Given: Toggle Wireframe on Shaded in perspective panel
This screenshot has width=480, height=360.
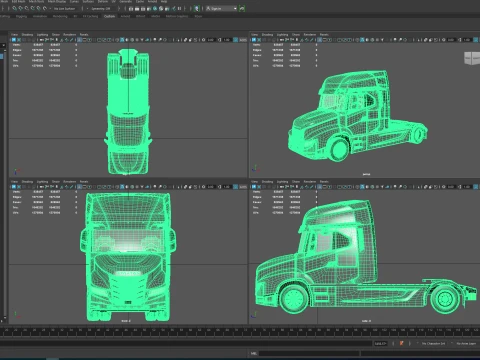Looking at the screenshot, I should pyautogui.click(x=372, y=40).
